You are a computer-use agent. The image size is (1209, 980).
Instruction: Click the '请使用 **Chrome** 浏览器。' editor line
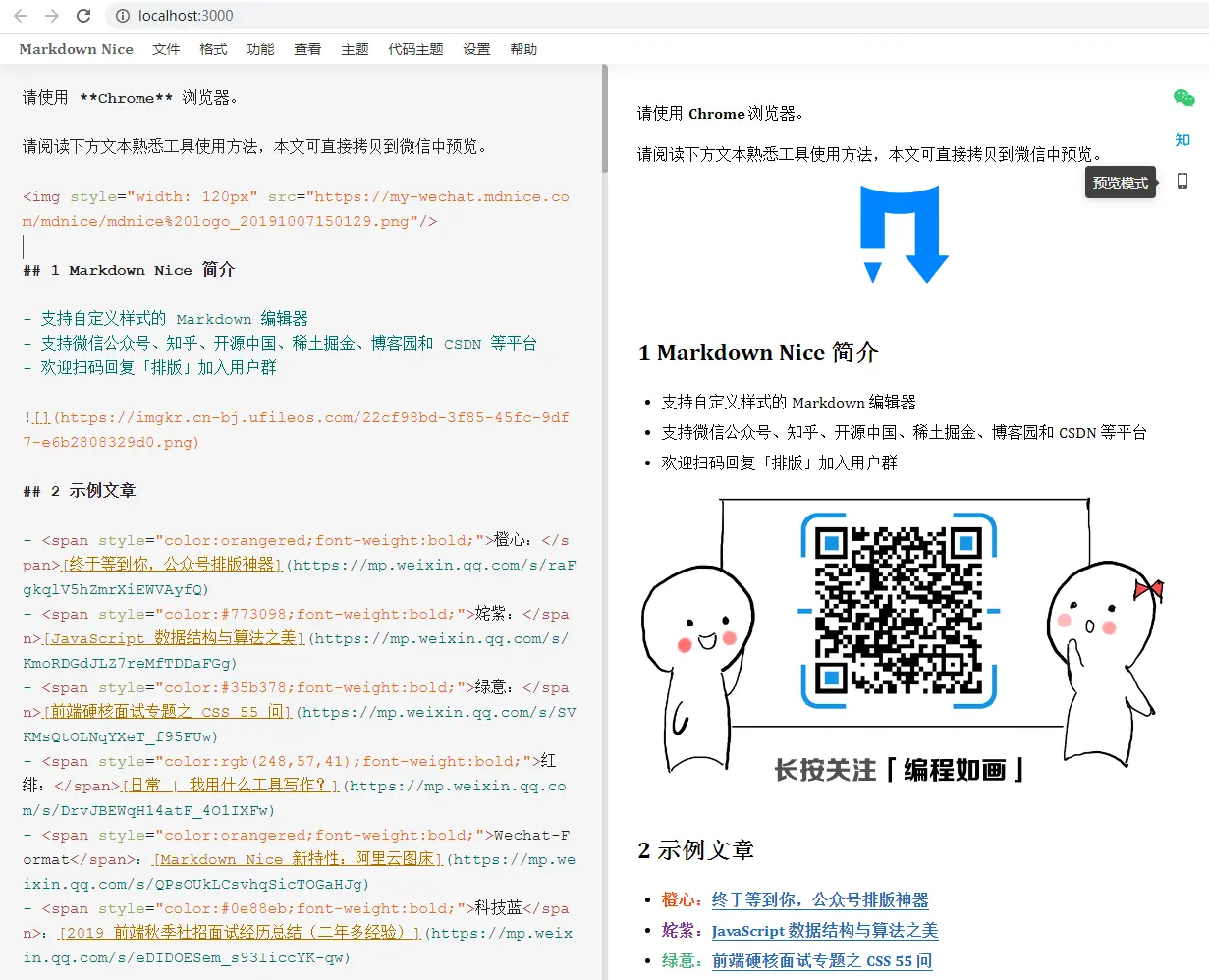pyautogui.click(x=131, y=98)
